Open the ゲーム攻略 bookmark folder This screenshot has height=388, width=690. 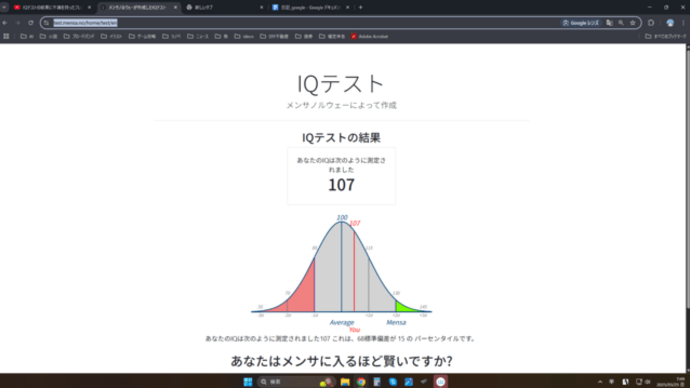coord(142,37)
